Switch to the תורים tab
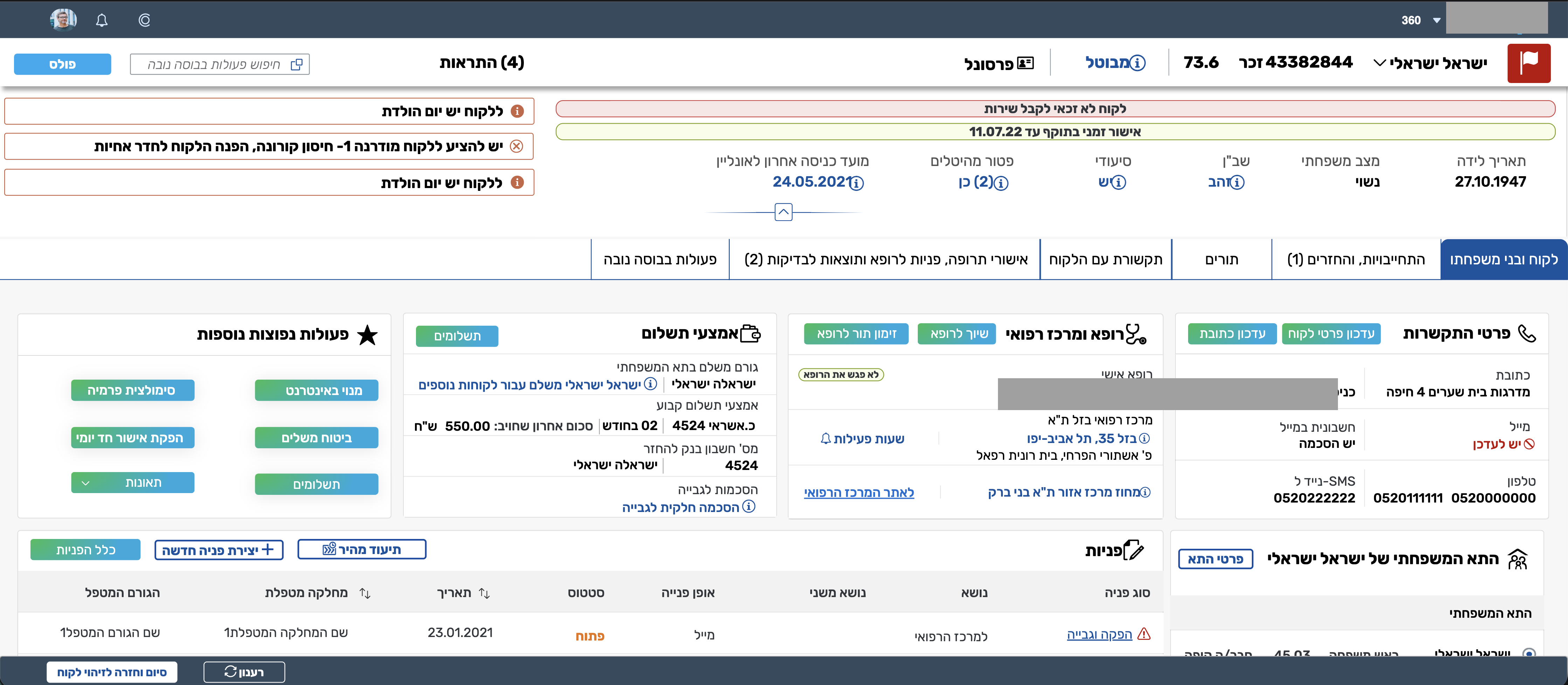 [x=1221, y=259]
